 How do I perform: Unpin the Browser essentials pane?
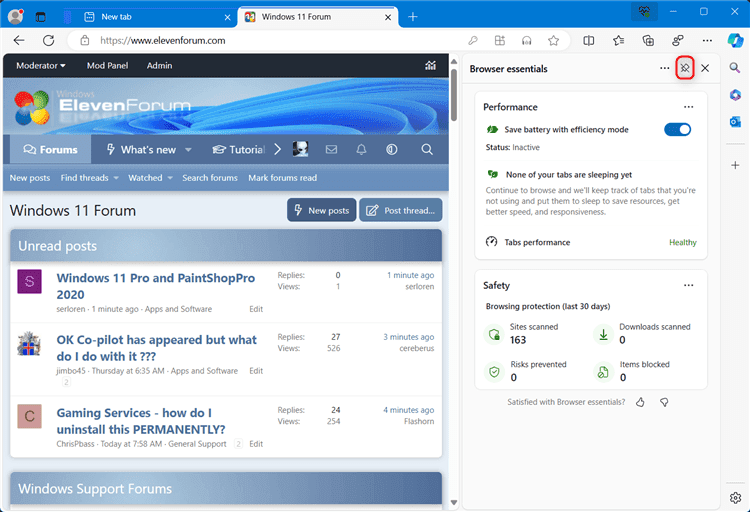[x=685, y=68]
